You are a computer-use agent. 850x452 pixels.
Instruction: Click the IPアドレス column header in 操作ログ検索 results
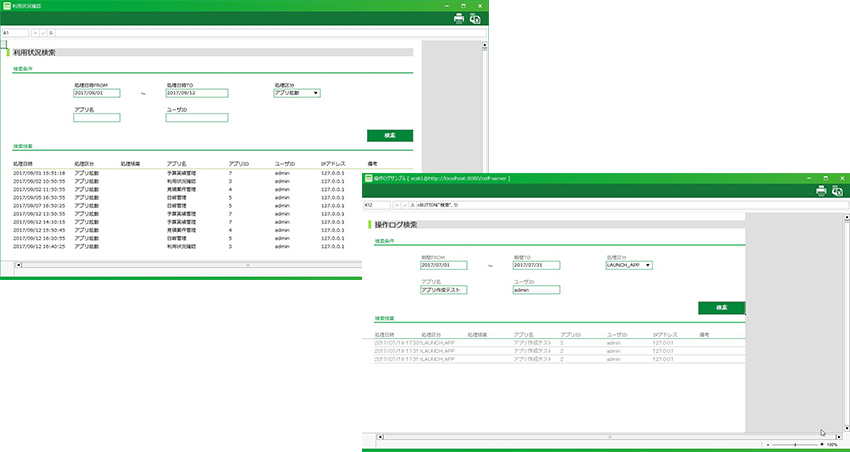point(665,335)
